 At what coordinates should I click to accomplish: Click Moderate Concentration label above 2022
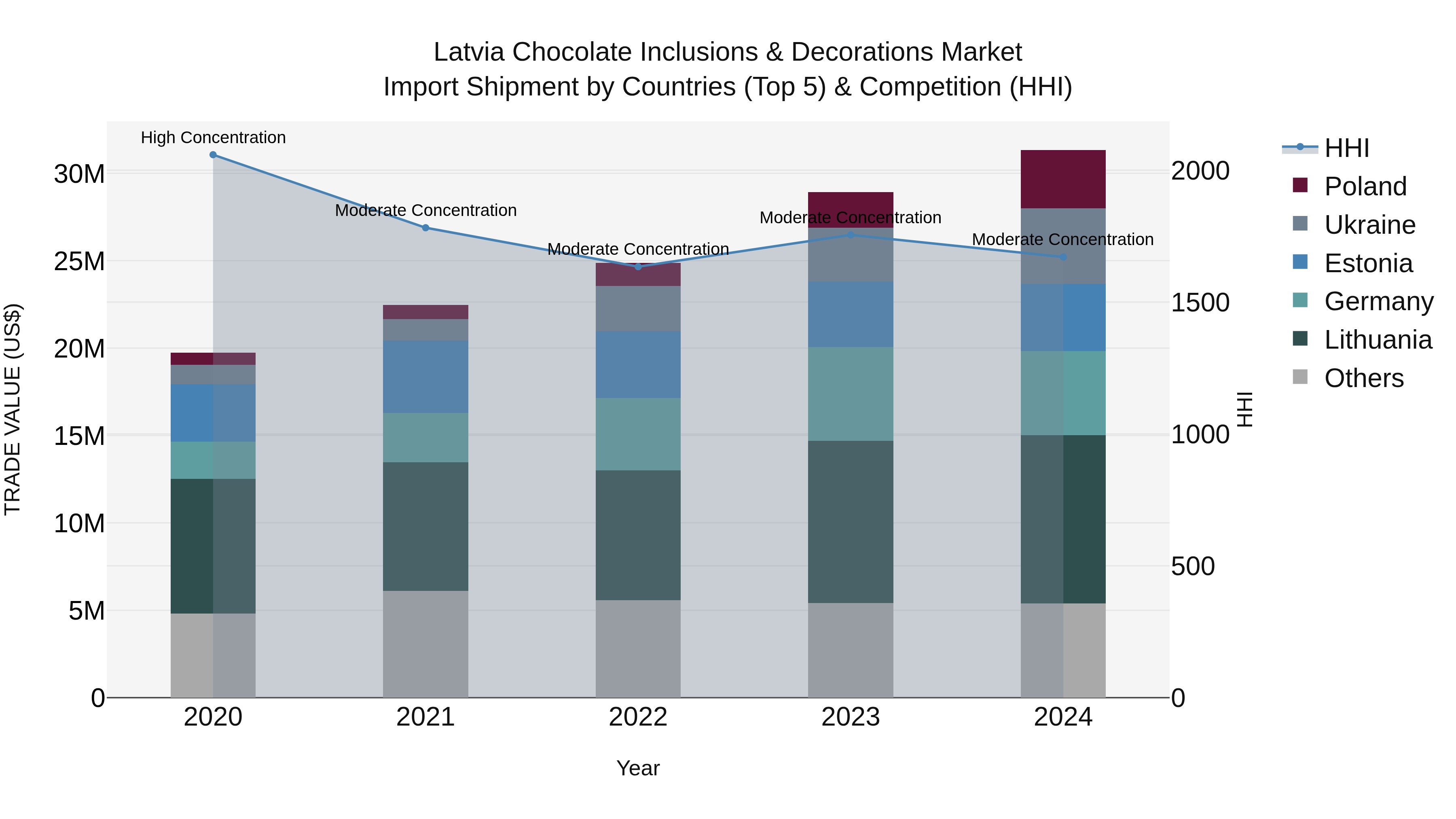pyautogui.click(x=638, y=249)
